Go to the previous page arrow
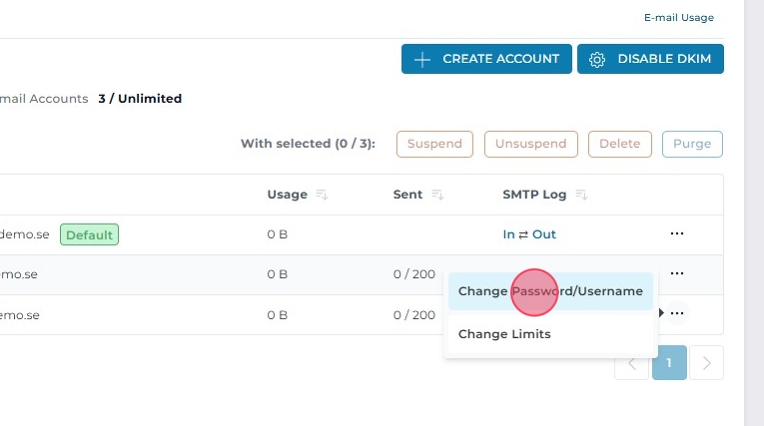Viewport: 764px width, 426px height. point(631,363)
